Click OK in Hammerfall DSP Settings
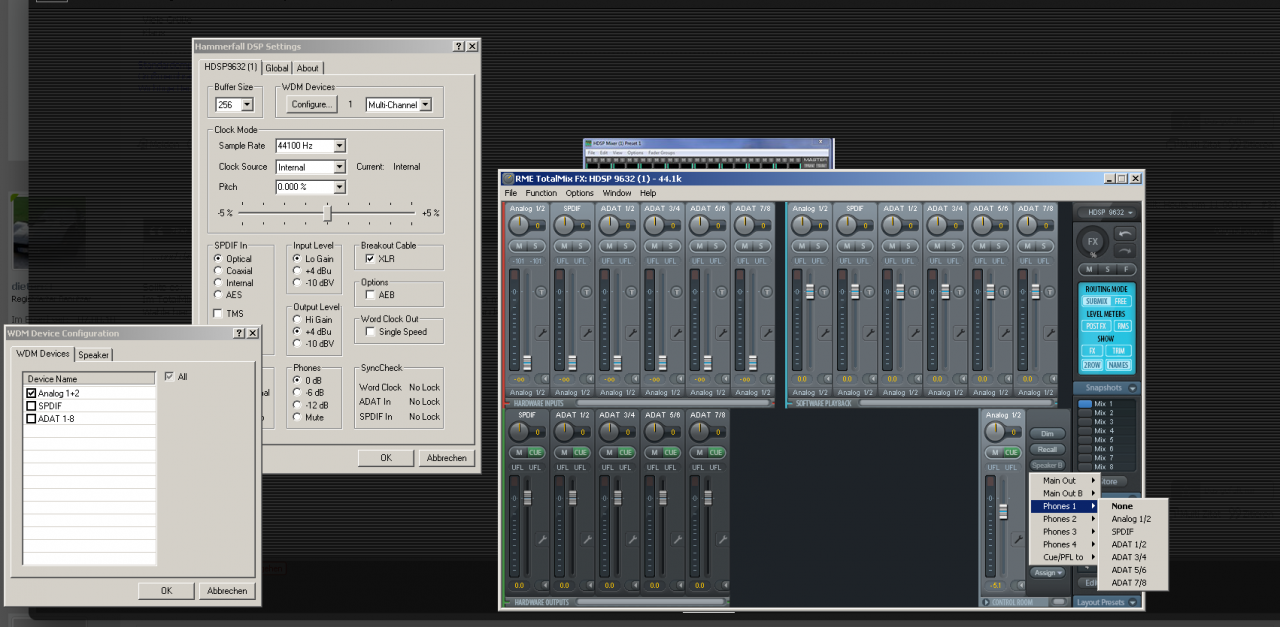1280x627 pixels. click(x=386, y=457)
